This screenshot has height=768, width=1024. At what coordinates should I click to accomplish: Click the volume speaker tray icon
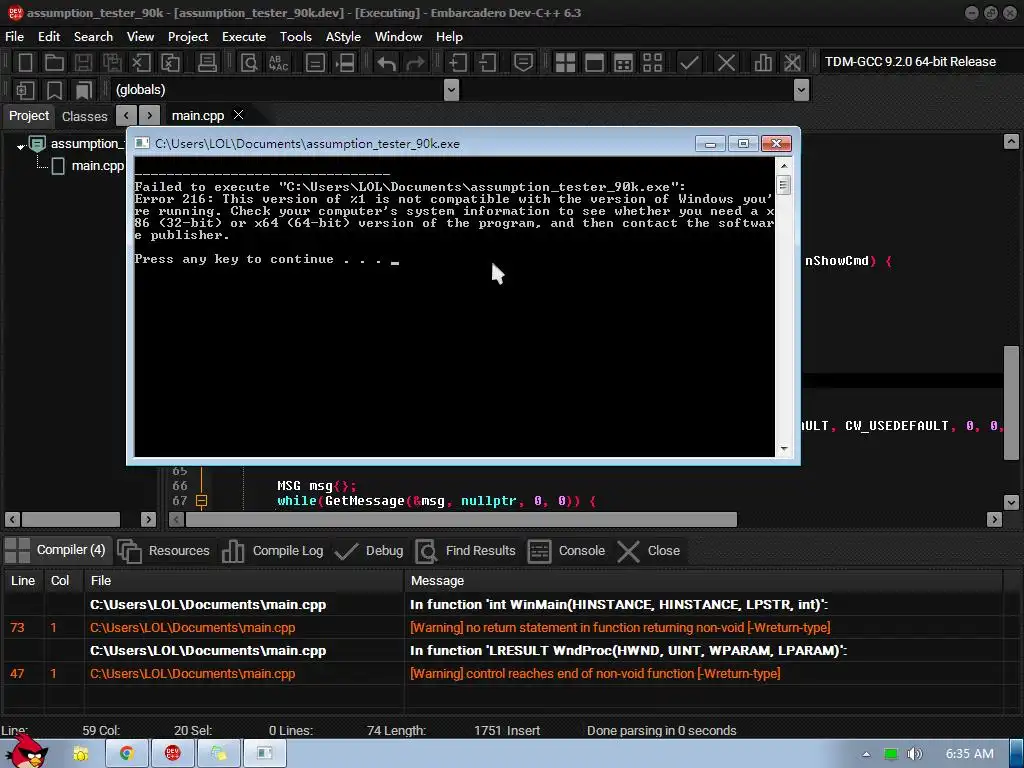pos(914,754)
